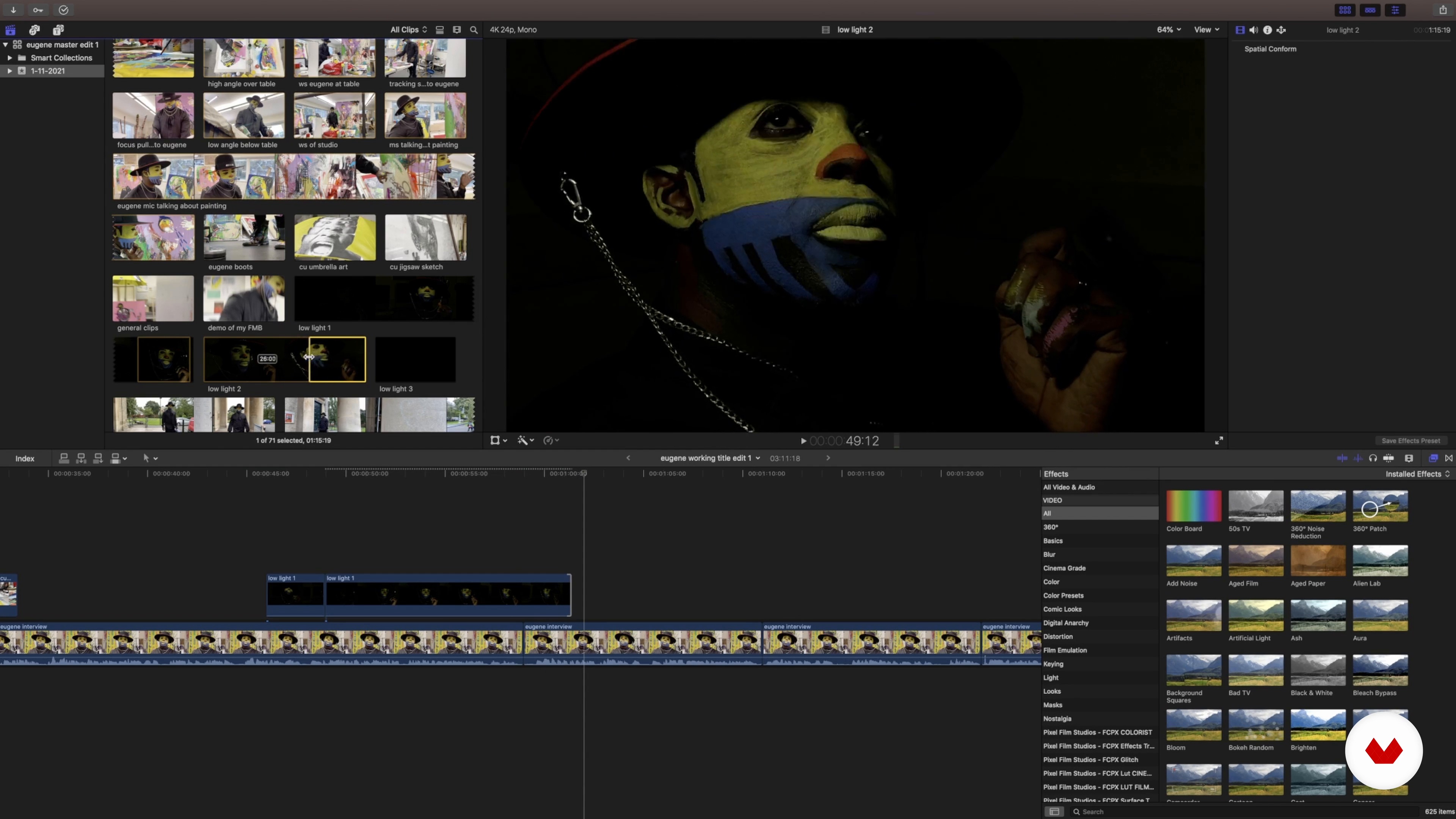Toggle video and audio skimming

click(x=1342, y=458)
